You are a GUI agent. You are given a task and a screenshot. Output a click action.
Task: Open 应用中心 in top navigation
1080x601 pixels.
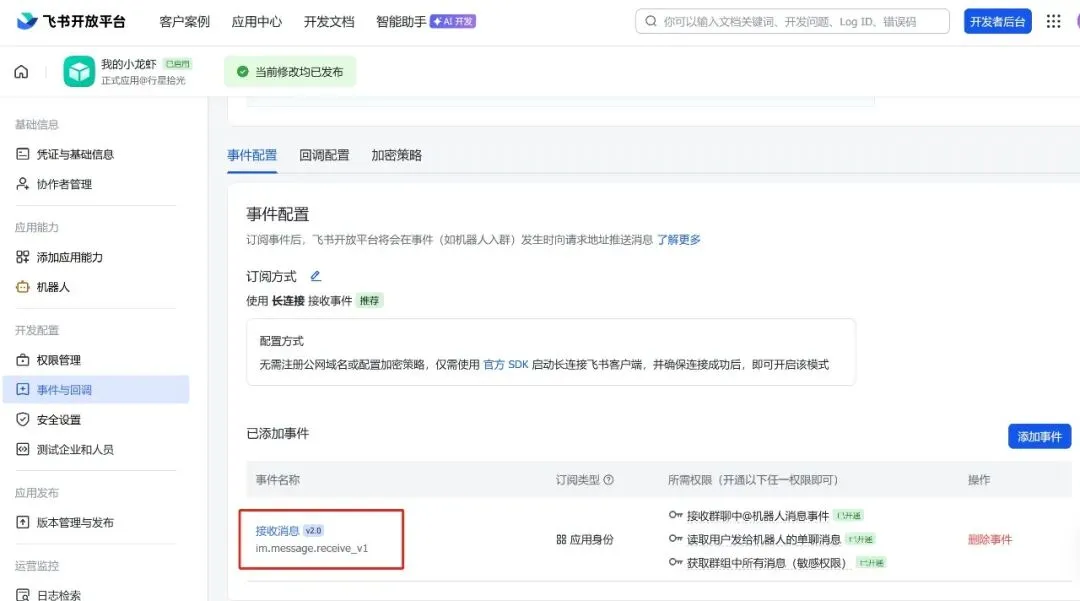coord(257,22)
